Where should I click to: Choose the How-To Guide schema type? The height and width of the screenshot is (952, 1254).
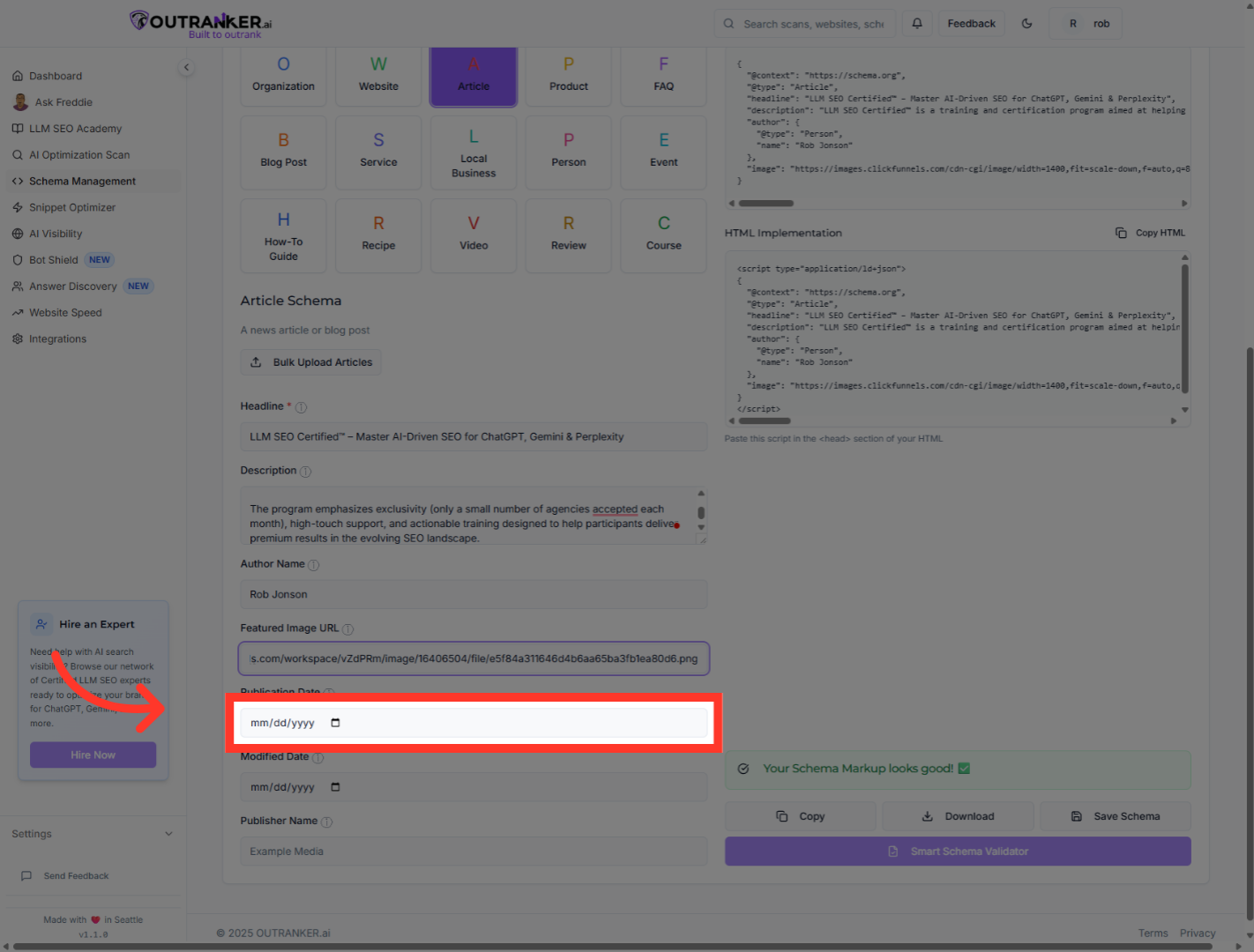pos(283,236)
